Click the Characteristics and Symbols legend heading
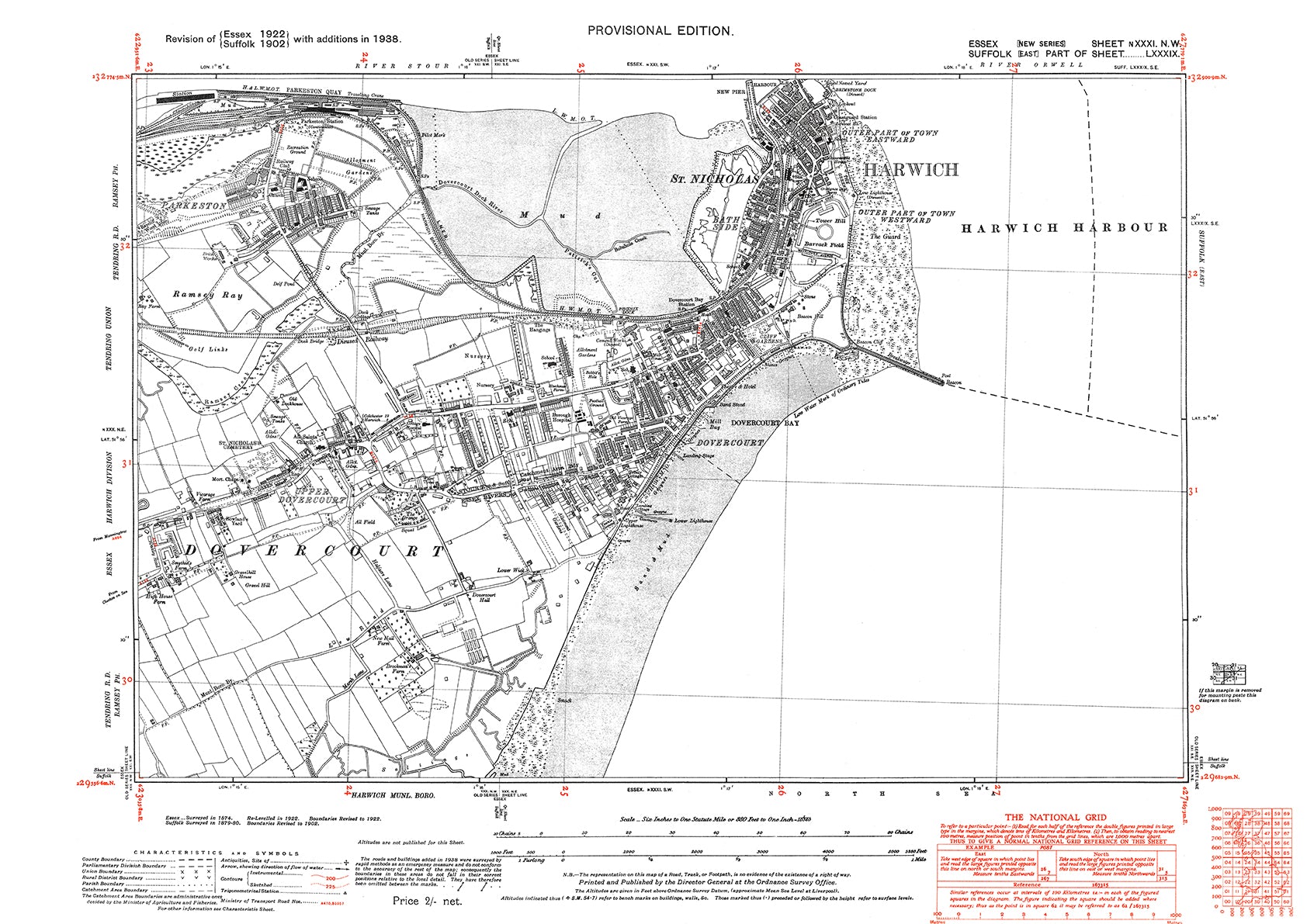 tap(213, 853)
